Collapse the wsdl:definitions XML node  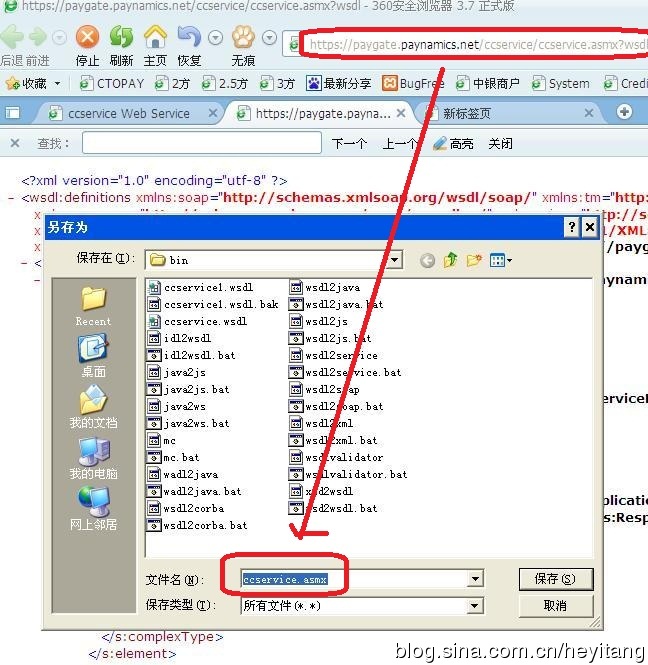(11, 198)
